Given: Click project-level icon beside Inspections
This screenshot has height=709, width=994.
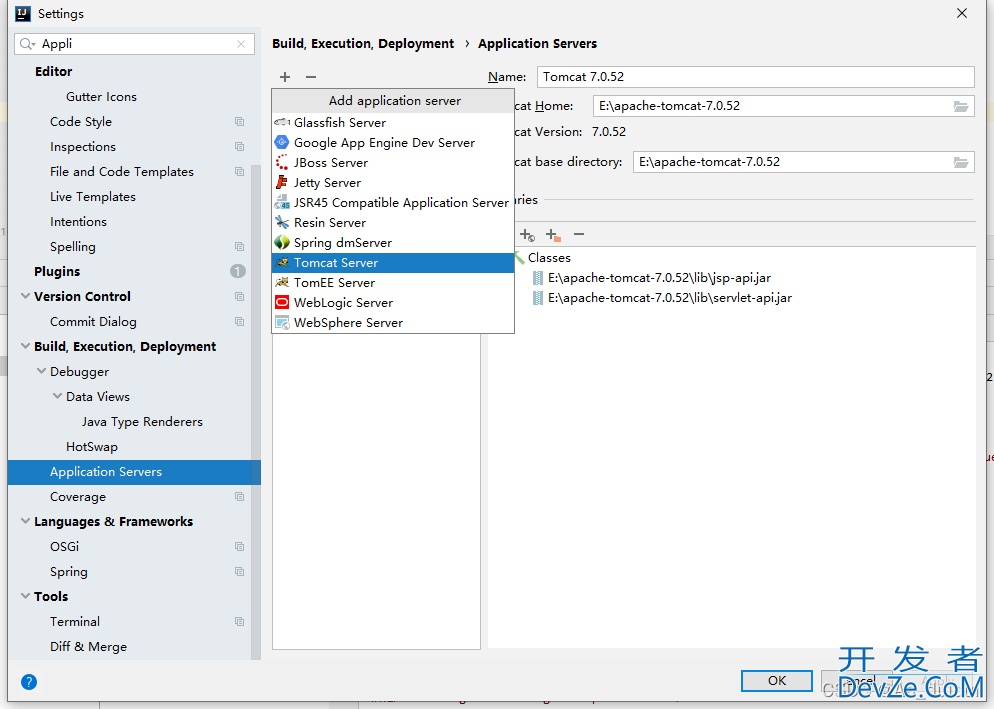Looking at the screenshot, I should (x=240, y=146).
